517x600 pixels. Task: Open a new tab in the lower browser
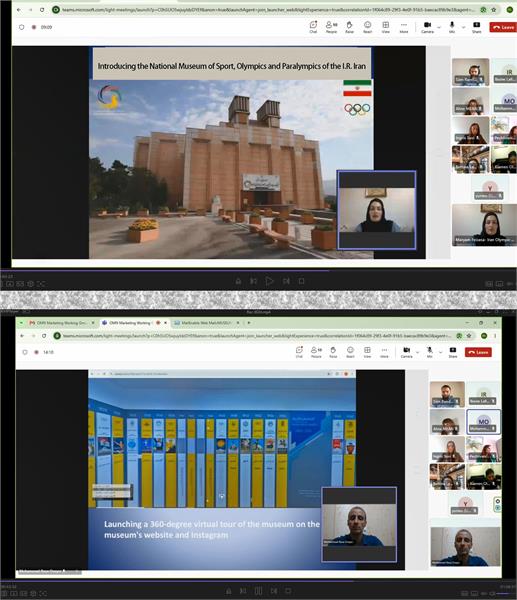(249, 323)
